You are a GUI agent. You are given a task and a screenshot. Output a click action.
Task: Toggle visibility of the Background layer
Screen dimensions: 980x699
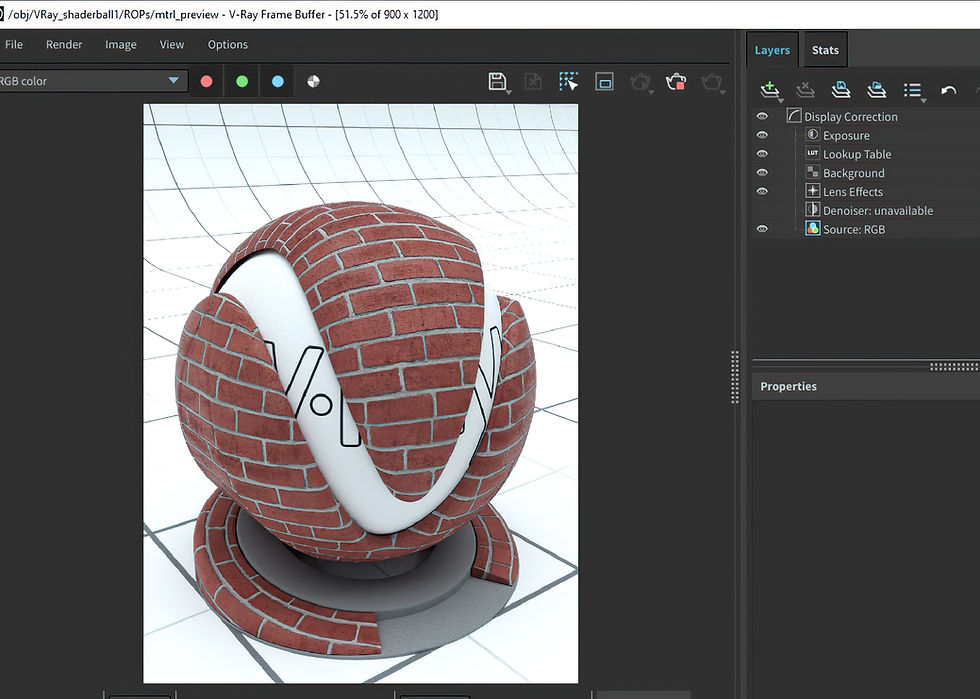coord(762,171)
